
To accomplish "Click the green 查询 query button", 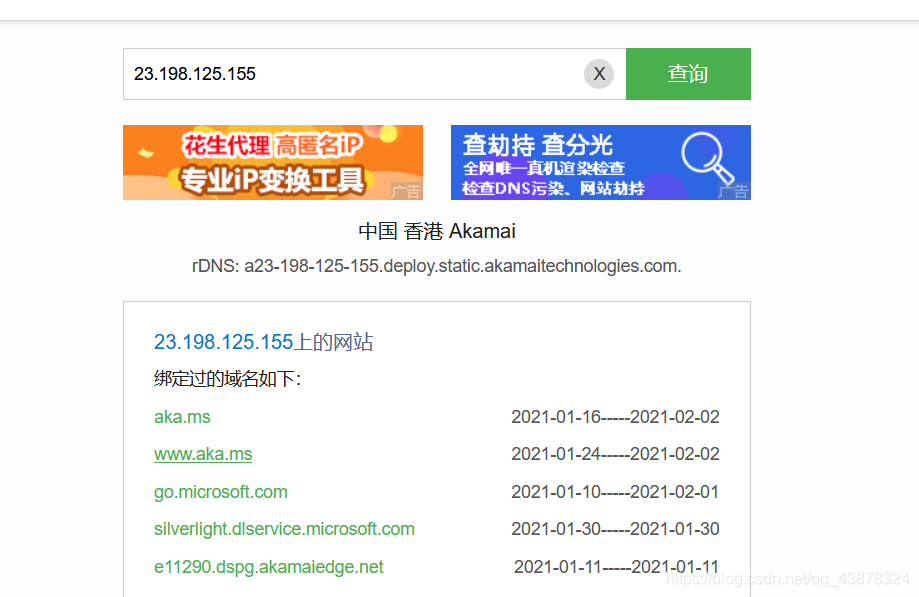I will pos(688,74).
